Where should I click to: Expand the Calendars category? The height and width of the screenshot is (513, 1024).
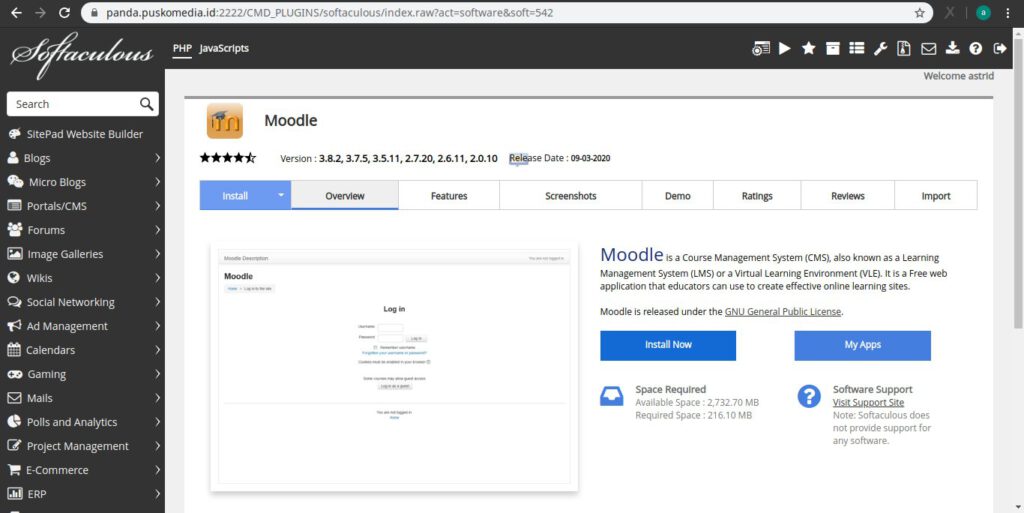[x=82, y=350]
